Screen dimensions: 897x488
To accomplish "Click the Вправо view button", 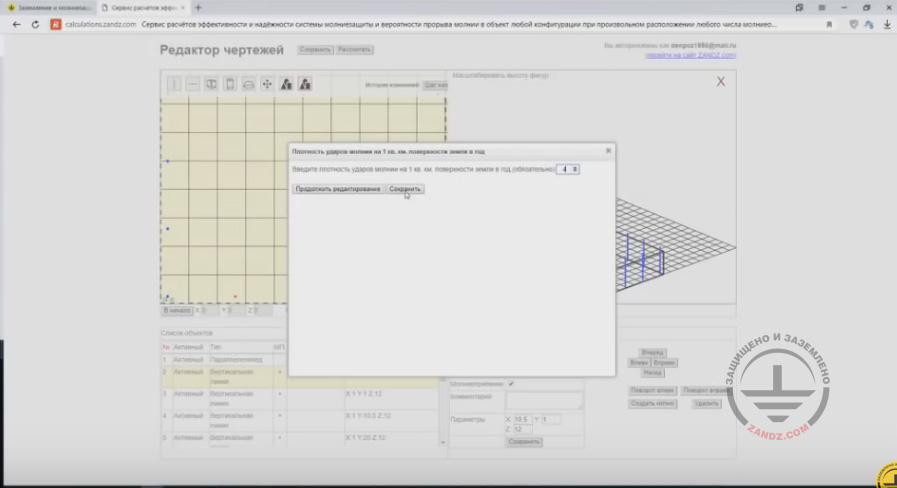I will click(664, 363).
